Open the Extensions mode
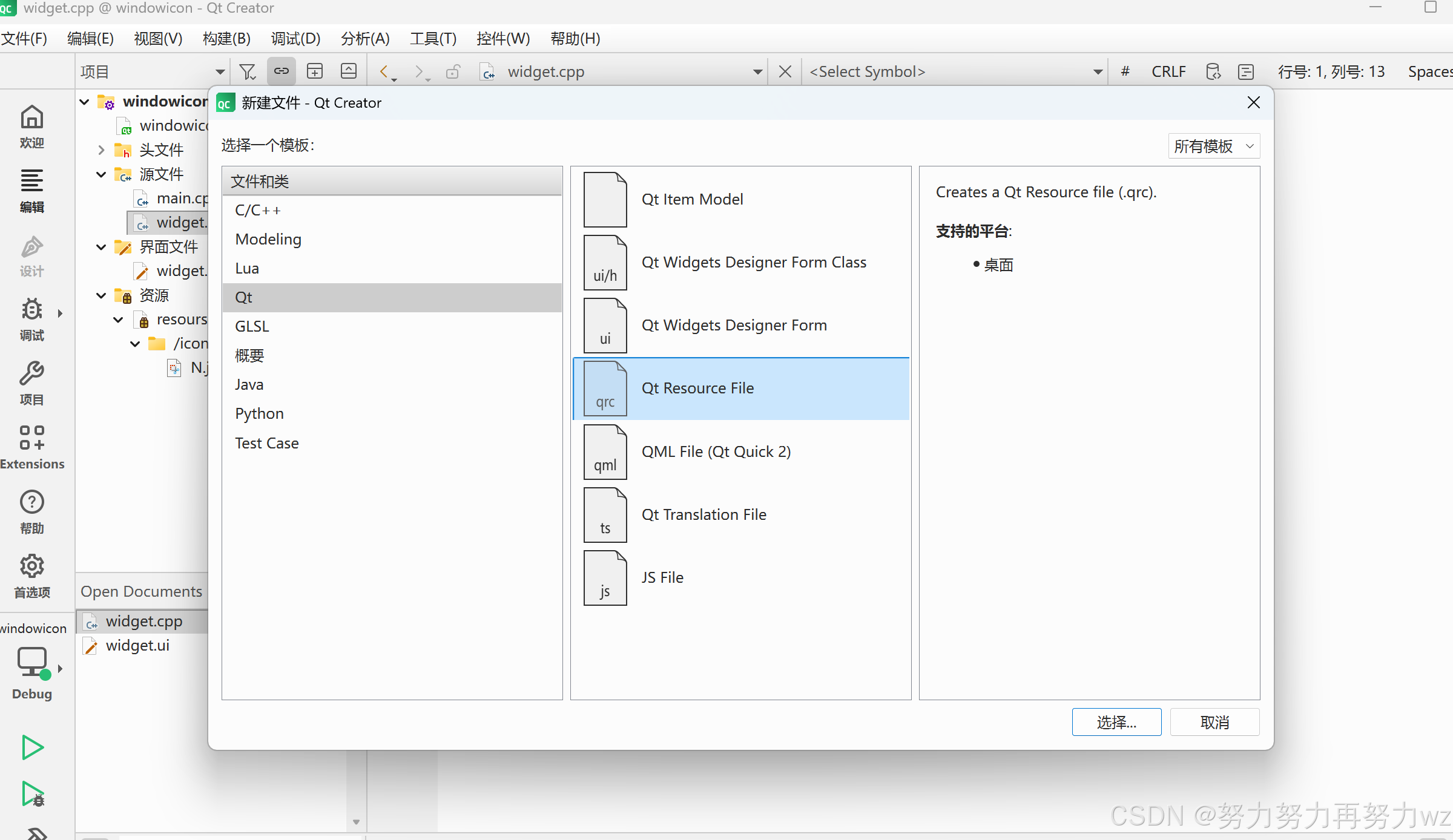The width and height of the screenshot is (1453, 840). [x=31, y=448]
